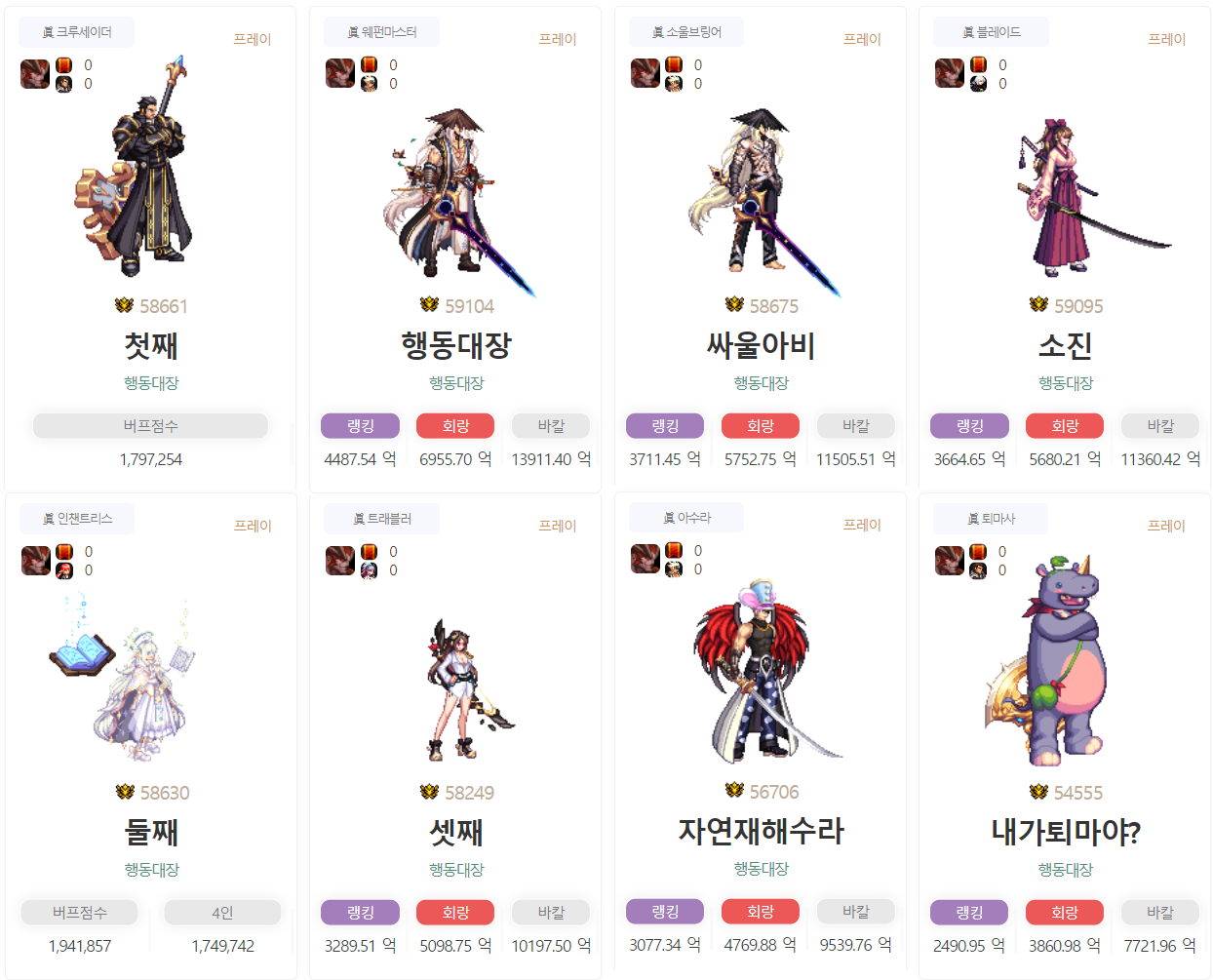Click the 트래블러 class tag icon

tap(359, 520)
